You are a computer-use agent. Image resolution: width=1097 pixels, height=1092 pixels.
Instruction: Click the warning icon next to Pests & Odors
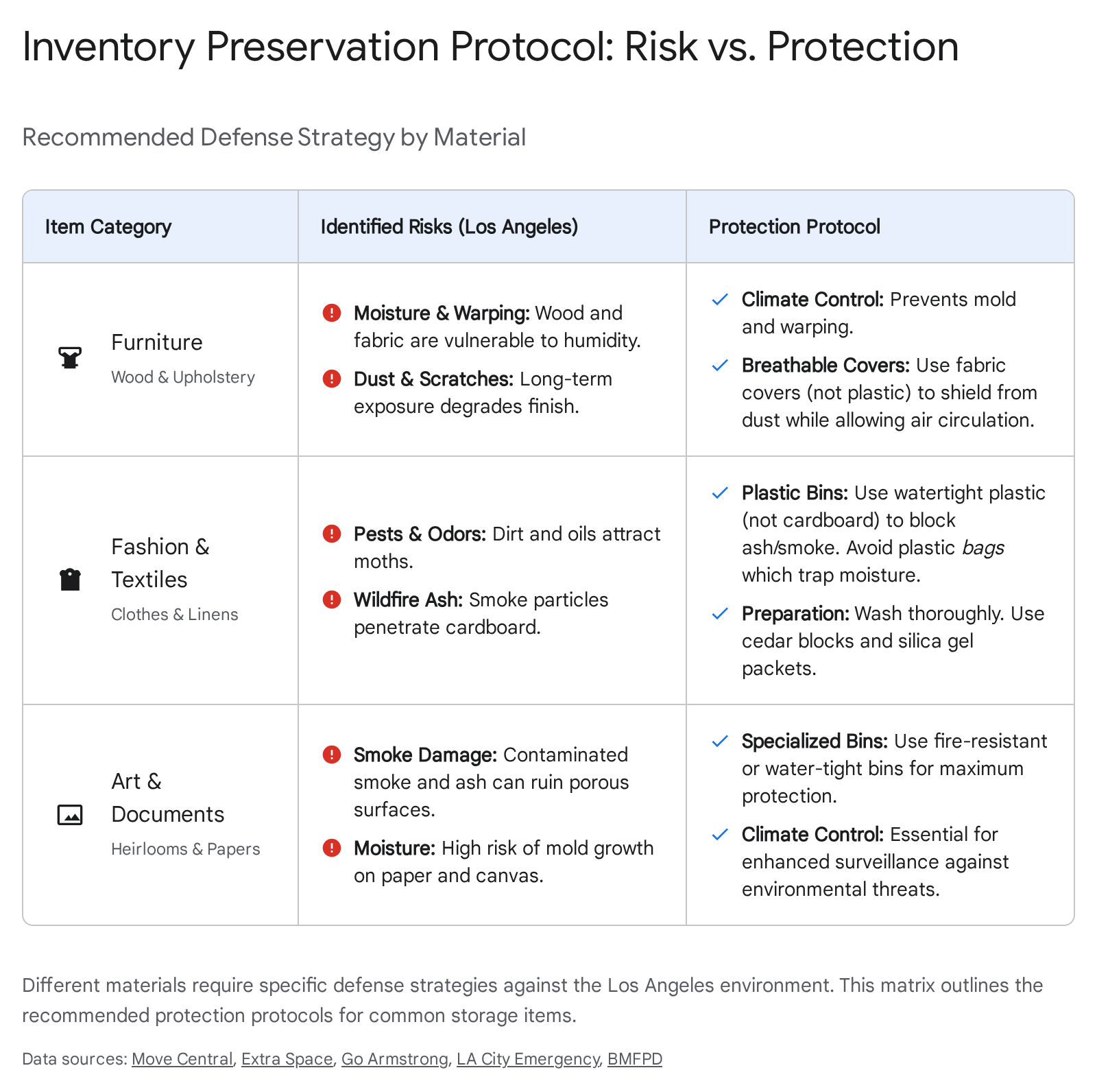(x=332, y=534)
